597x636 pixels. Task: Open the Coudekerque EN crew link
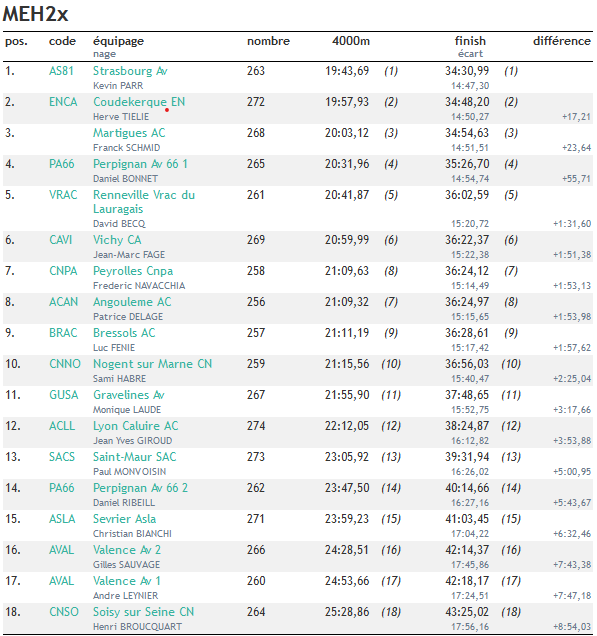pos(139,102)
